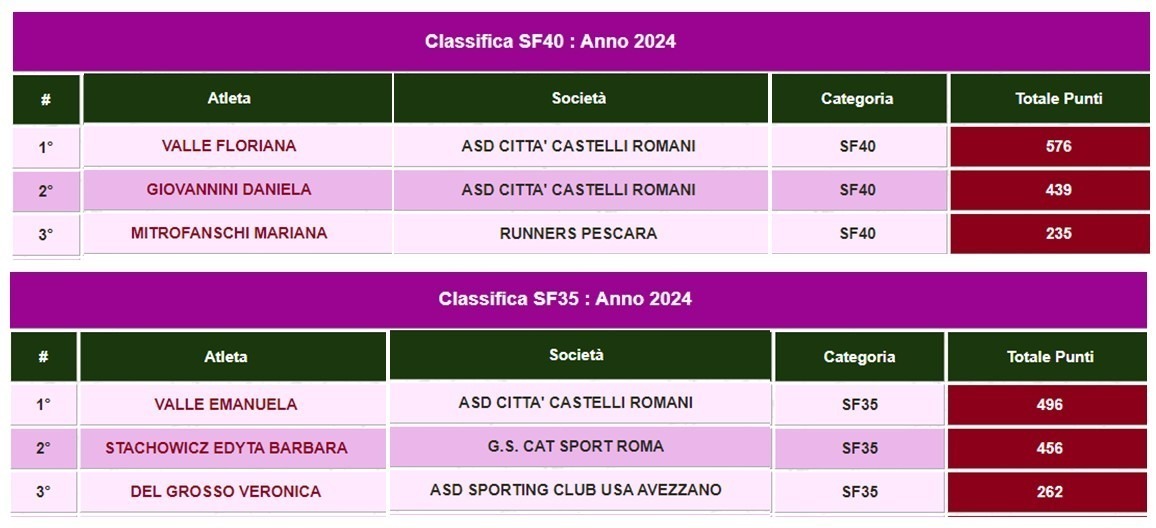Click the 576 total points cell
1156x528 pixels.
(x=1050, y=146)
